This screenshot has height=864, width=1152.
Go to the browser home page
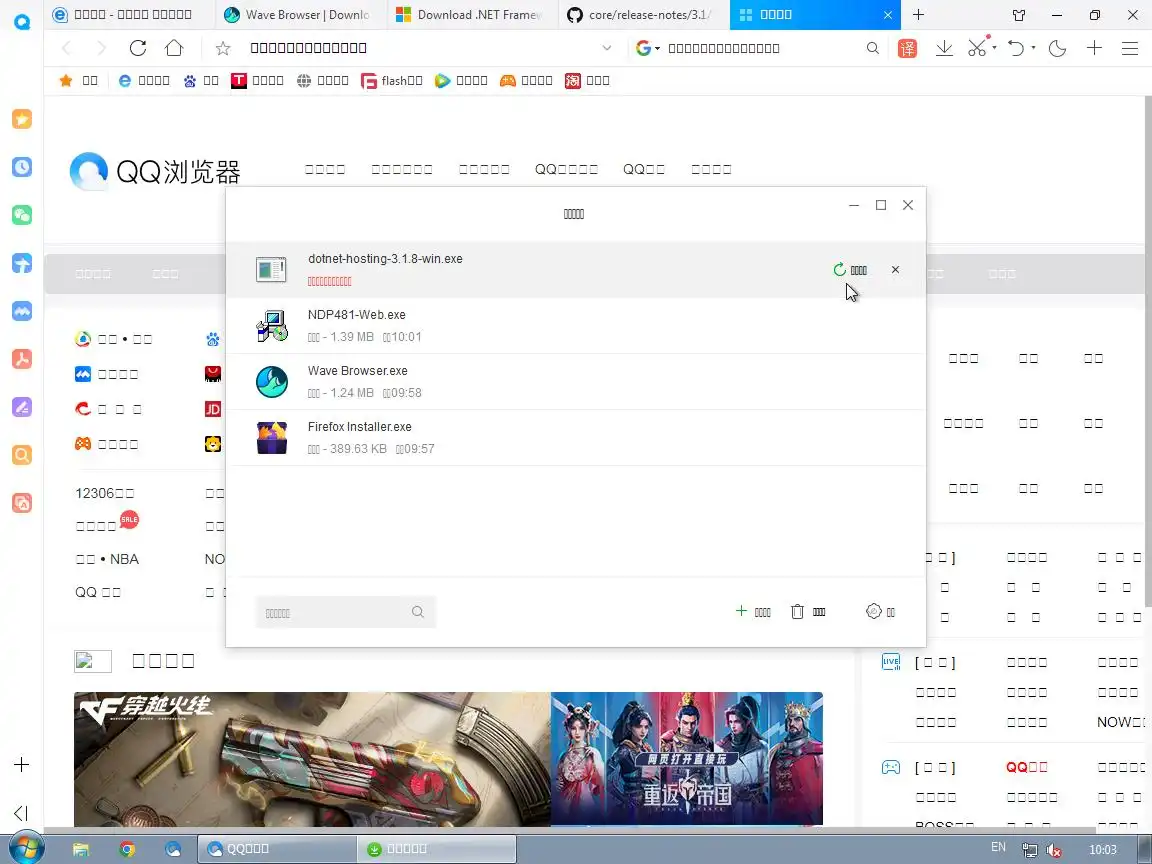tap(174, 48)
